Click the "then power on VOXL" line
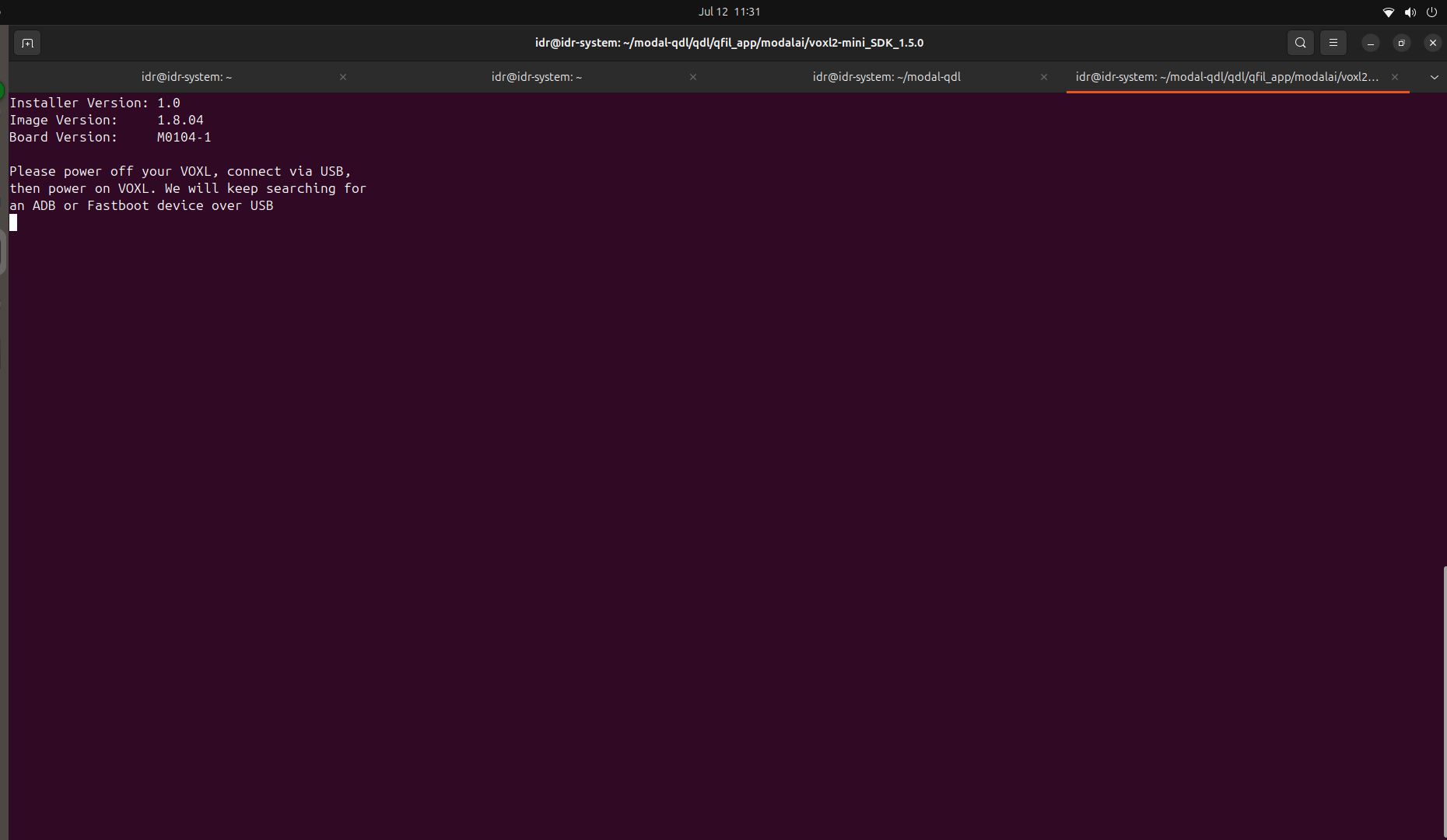1447x840 pixels. coord(187,188)
